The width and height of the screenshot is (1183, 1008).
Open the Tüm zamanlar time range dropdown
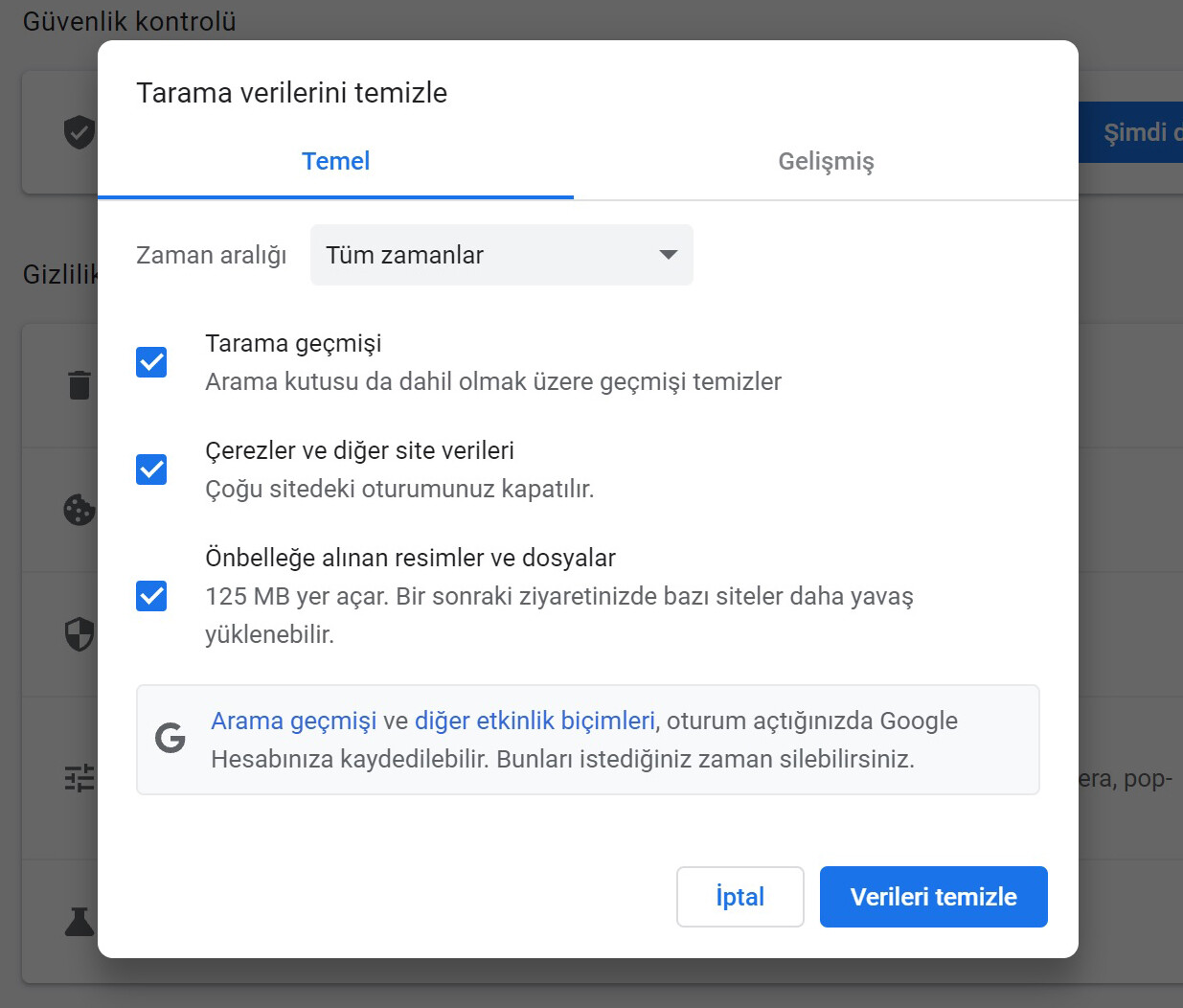(x=501, y=255)
